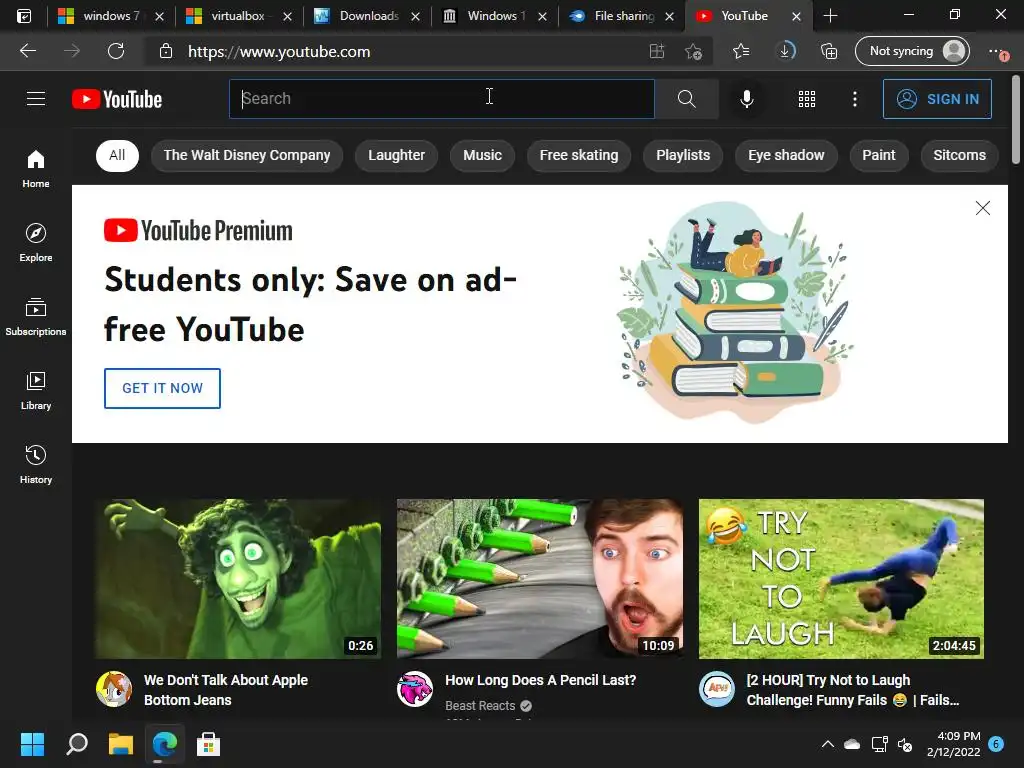Open the YouTube apps grid
The height and width of the screenshot is (768, 1024).
[x=807, y=99]
